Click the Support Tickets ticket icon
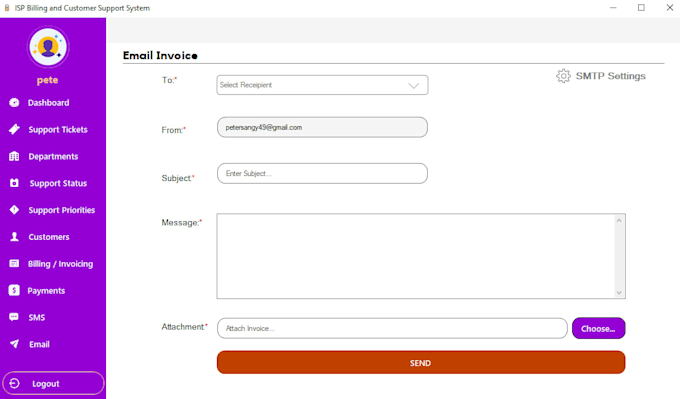The height and width of the screenshot is (399, 680). [x=14, y=129]
